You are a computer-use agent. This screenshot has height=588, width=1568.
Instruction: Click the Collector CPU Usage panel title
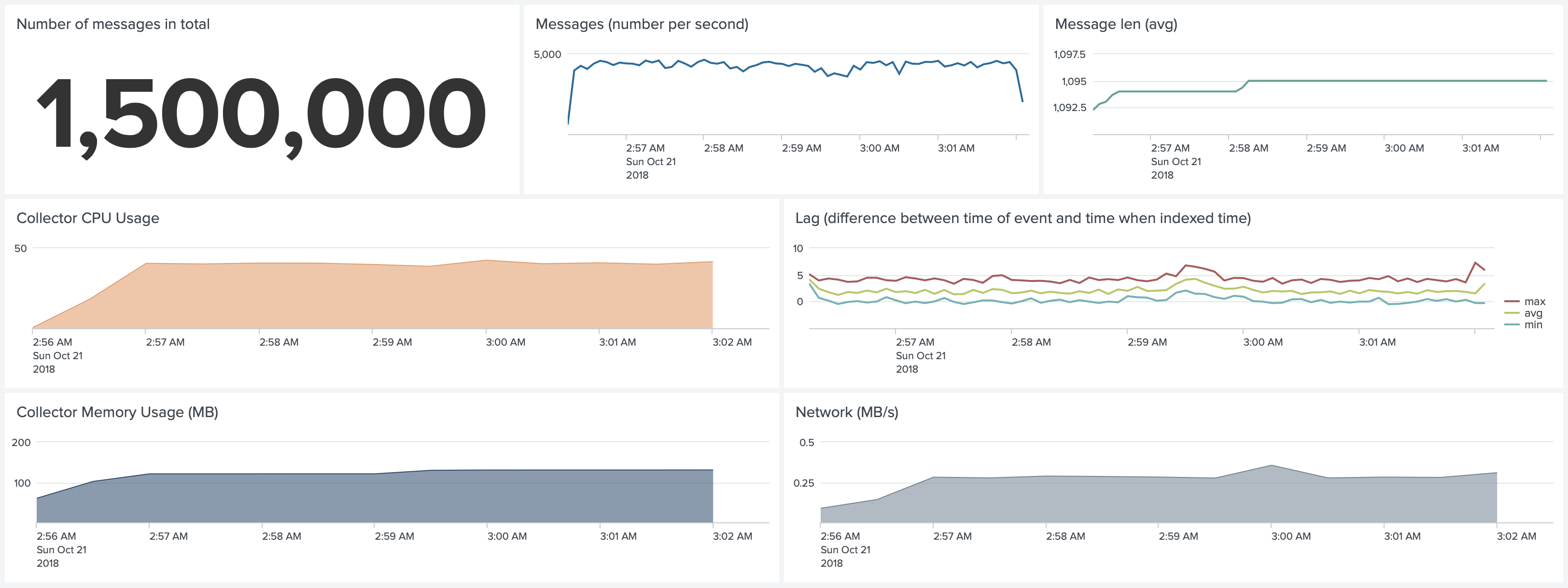click(88, 218)
